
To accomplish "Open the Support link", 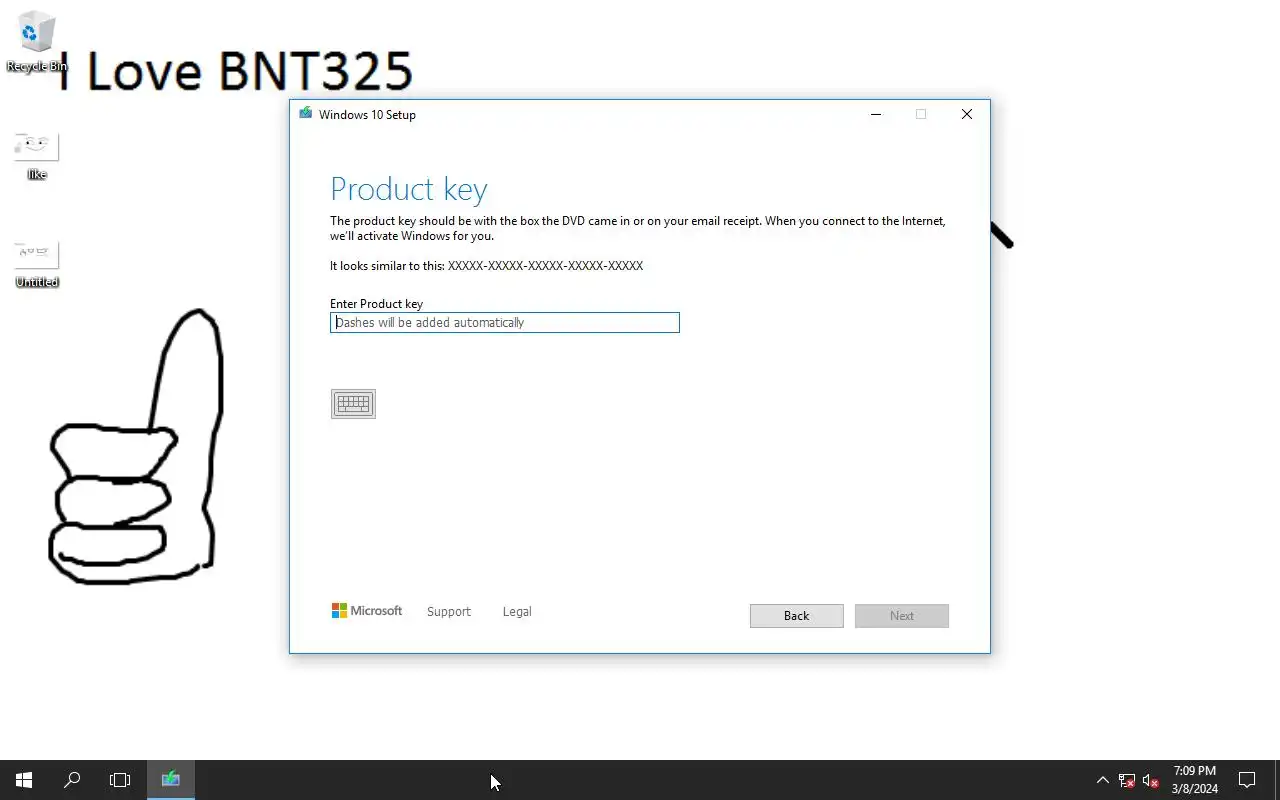I will pyautogui.click(x=449, y=611).
